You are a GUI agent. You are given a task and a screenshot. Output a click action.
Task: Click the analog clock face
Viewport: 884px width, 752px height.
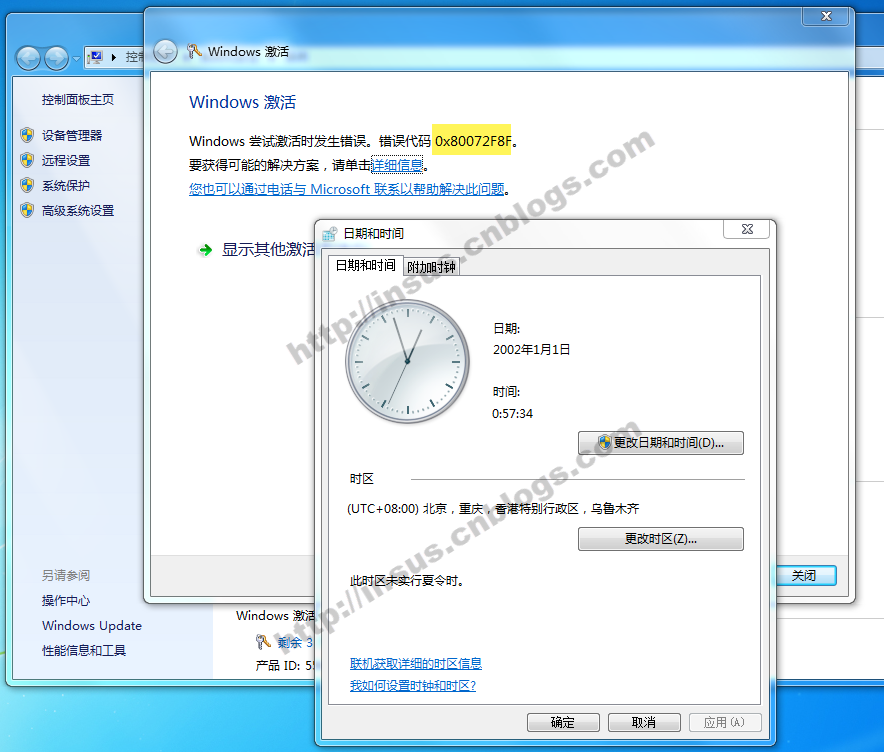pos(407,361)
